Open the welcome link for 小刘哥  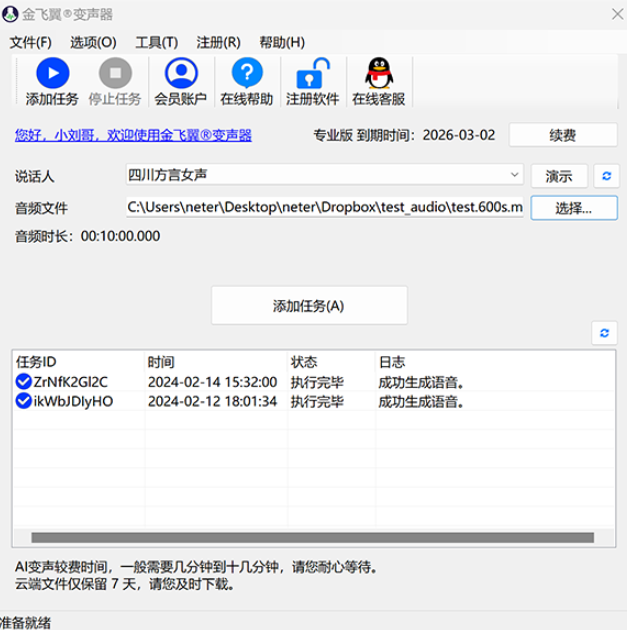coord(133,135)
